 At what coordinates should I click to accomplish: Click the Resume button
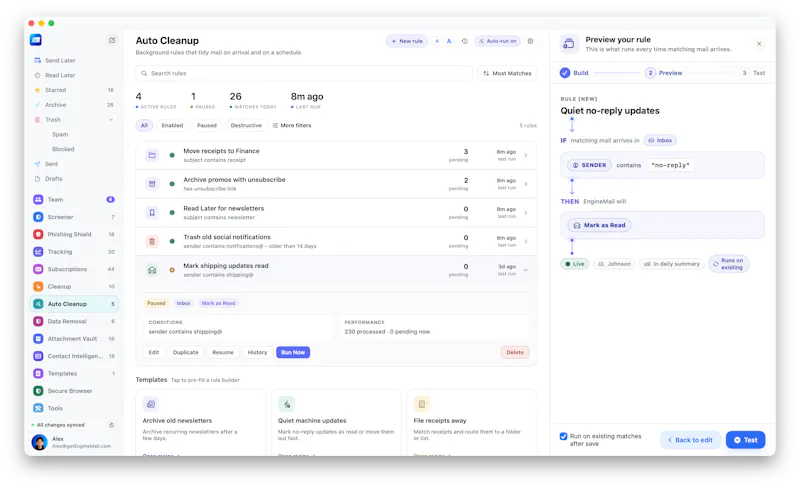tap(223, 352)
